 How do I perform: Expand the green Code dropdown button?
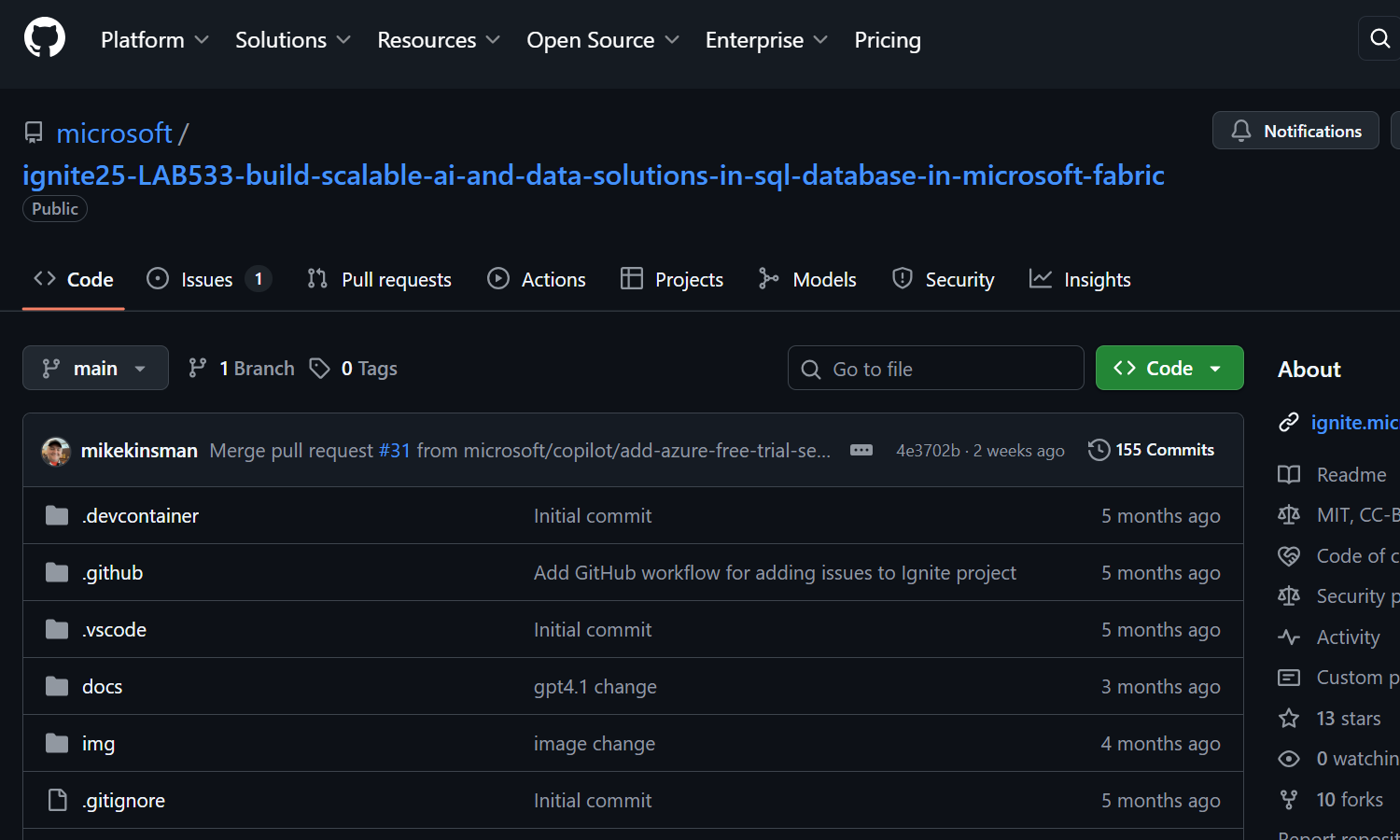[1169, 369]
